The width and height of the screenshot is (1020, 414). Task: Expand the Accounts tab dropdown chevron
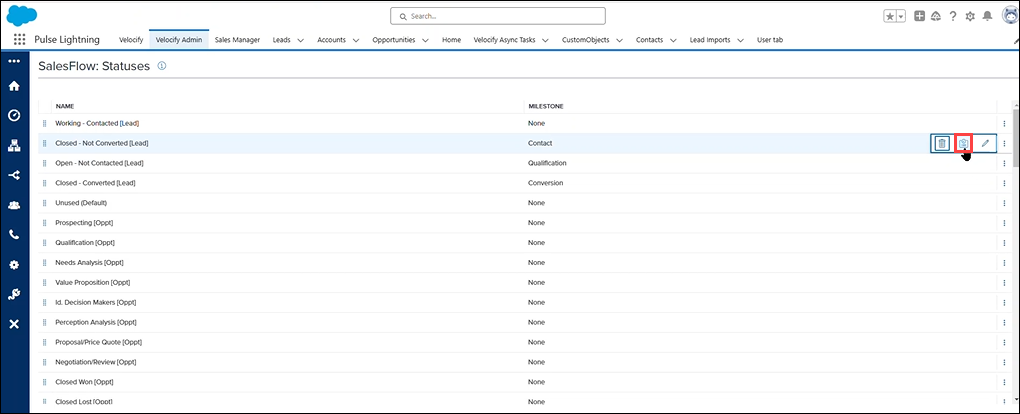click(x=356, y=40)
